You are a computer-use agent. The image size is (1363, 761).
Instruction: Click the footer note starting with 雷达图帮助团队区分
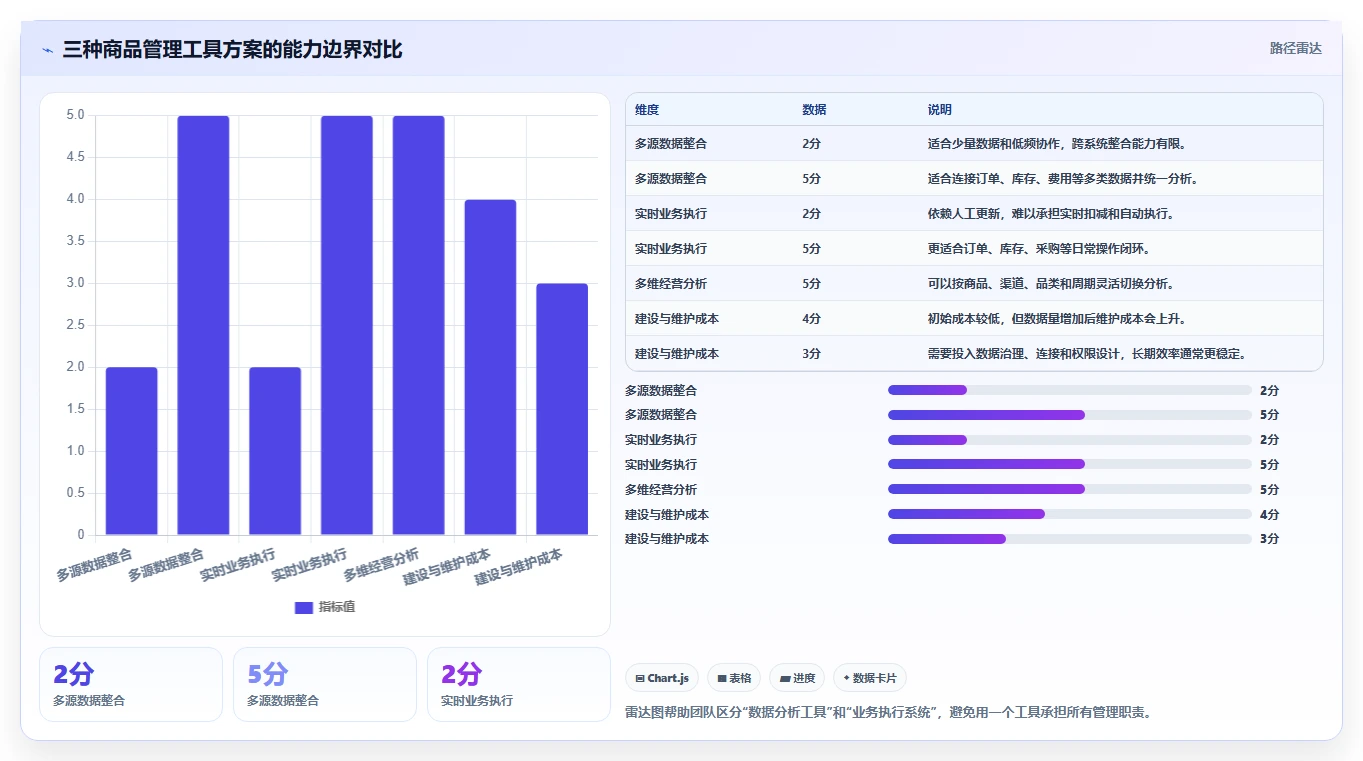888,713
